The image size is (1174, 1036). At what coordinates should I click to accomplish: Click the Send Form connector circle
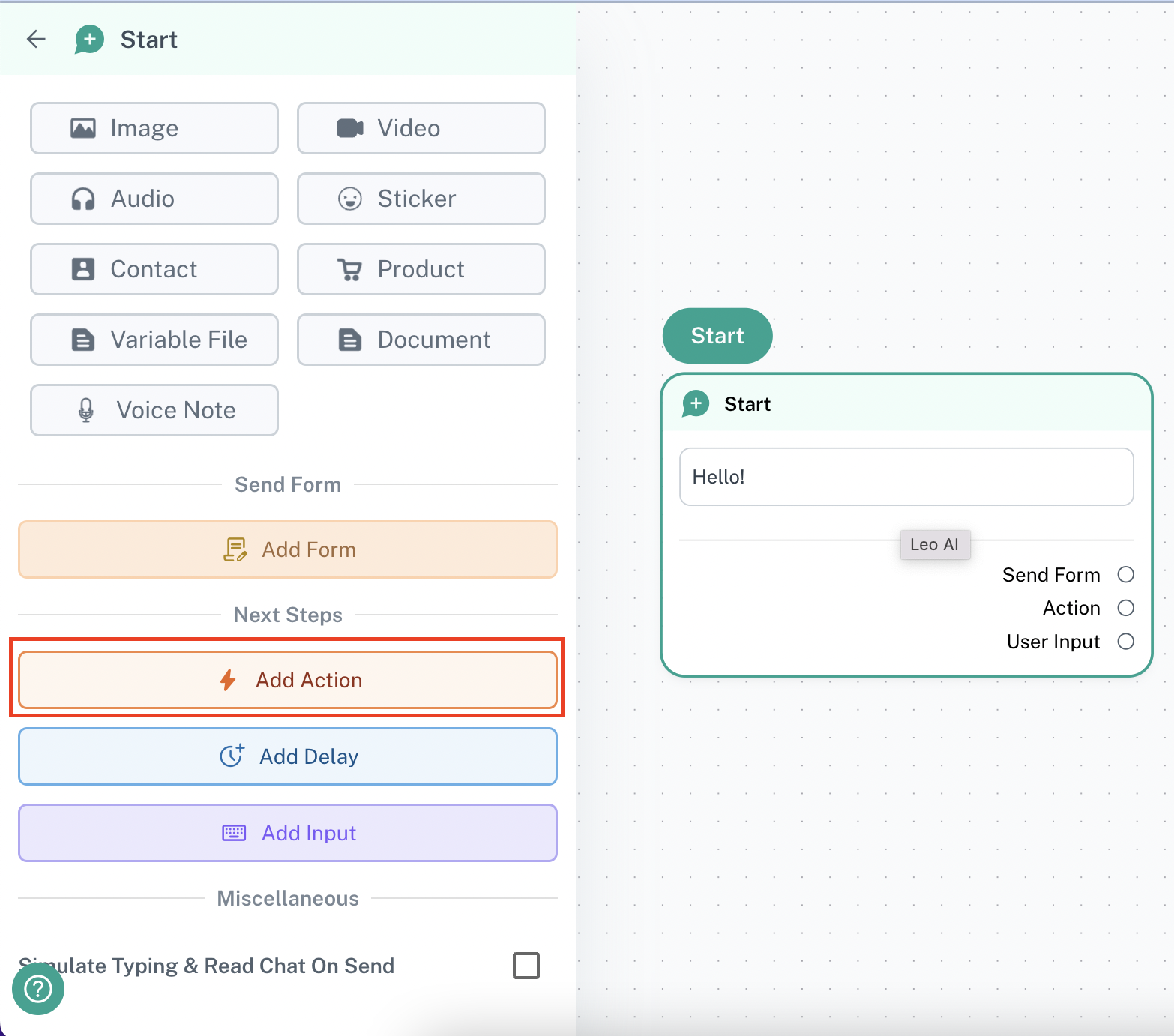point(1125,575)
